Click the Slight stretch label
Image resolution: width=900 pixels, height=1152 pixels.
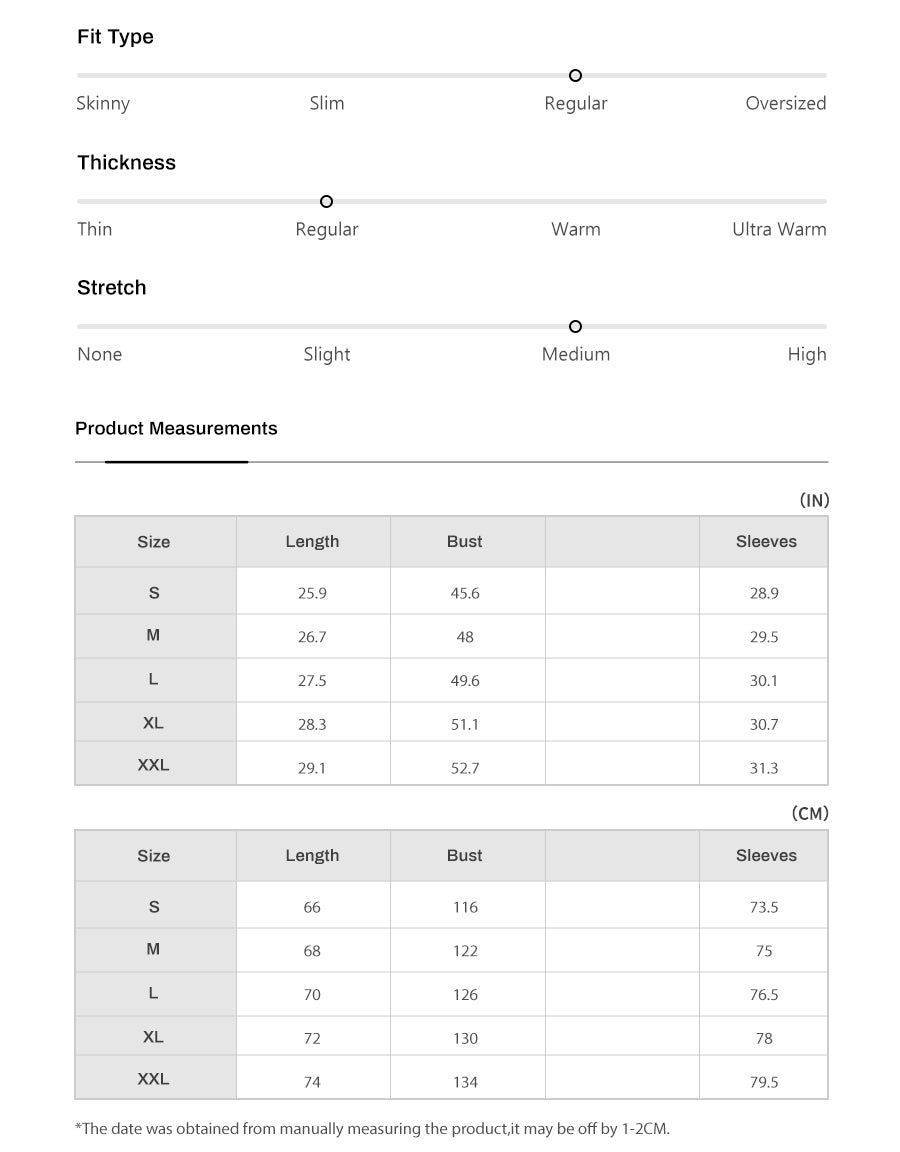[x=327, y=354]
